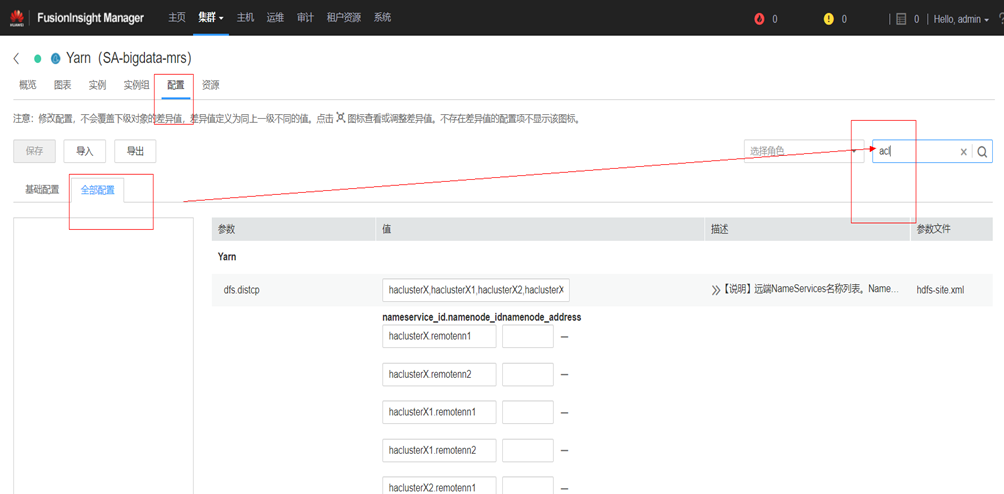This screenshot has width=1004, height=494.
Task: Go to 主页 in top navigation
Action: (177, 18)
